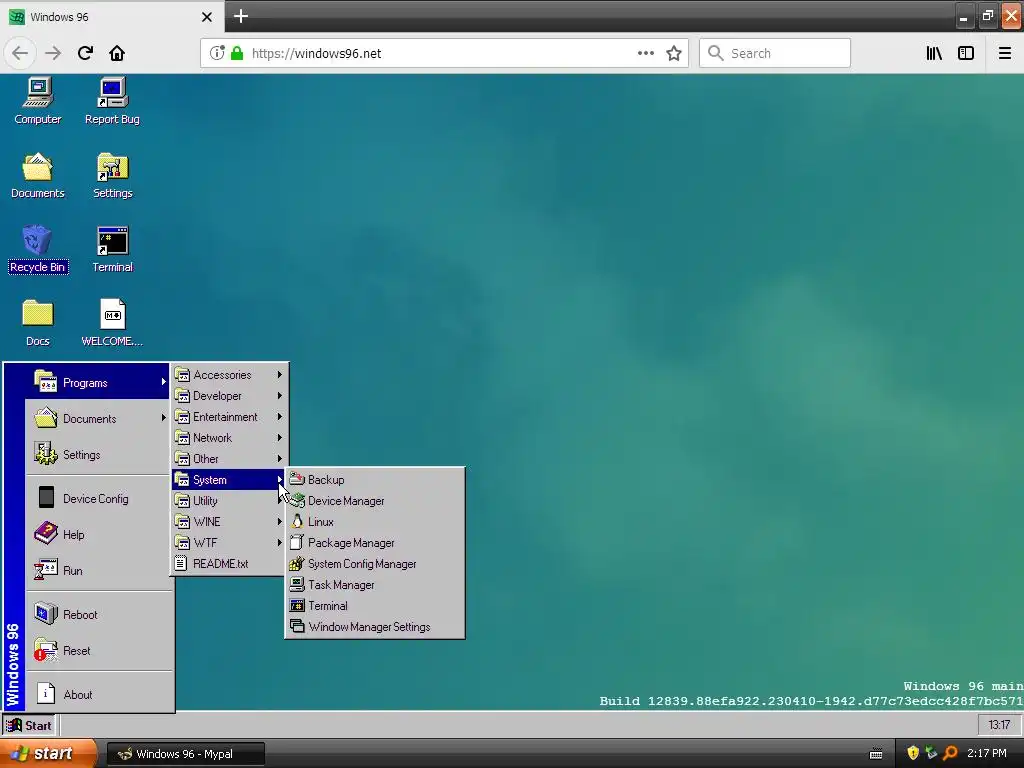Viewport: 1024px width, 768px height.
Task: Open System Config Manager menu entry
Action: click(375, 563)
